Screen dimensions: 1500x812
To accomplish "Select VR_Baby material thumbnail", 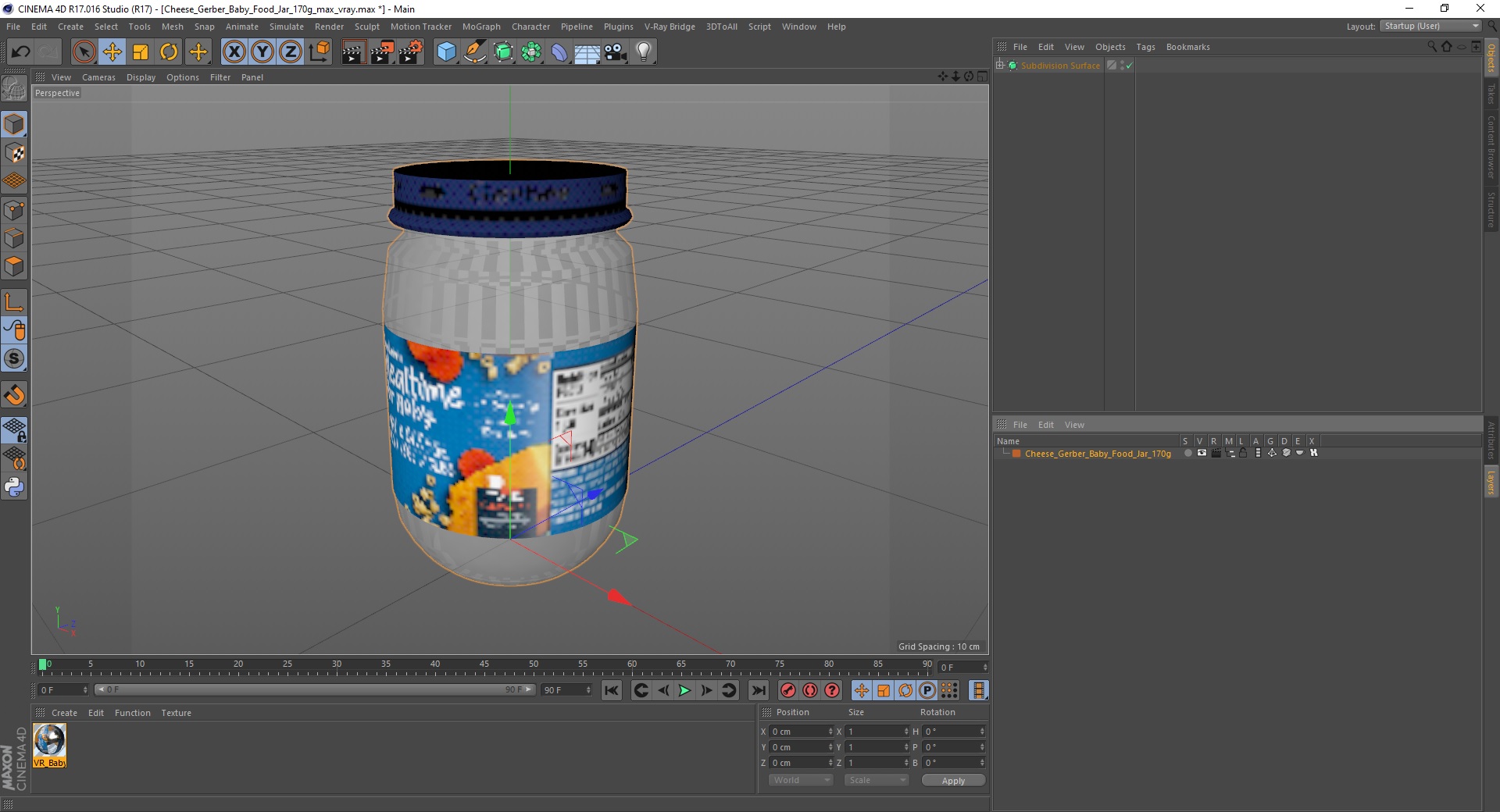I will (x=49, y=745).
